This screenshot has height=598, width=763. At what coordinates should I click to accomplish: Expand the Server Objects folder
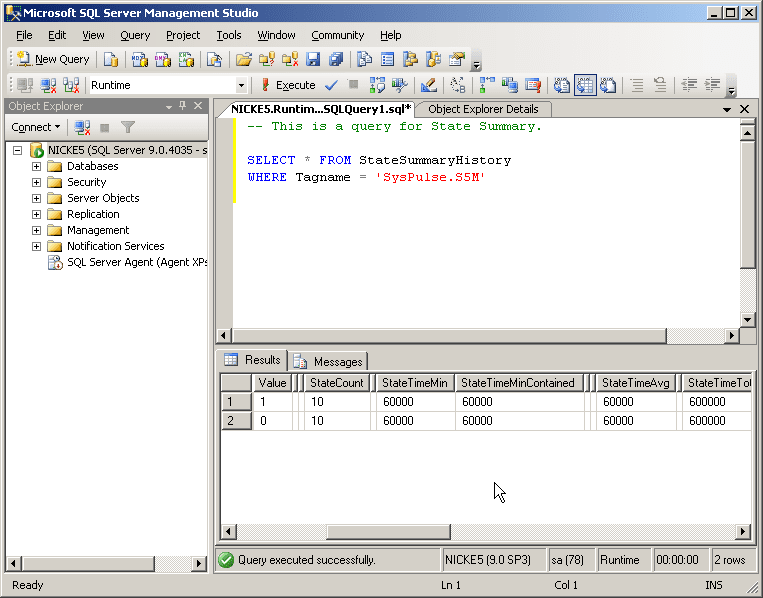point(36,199)
